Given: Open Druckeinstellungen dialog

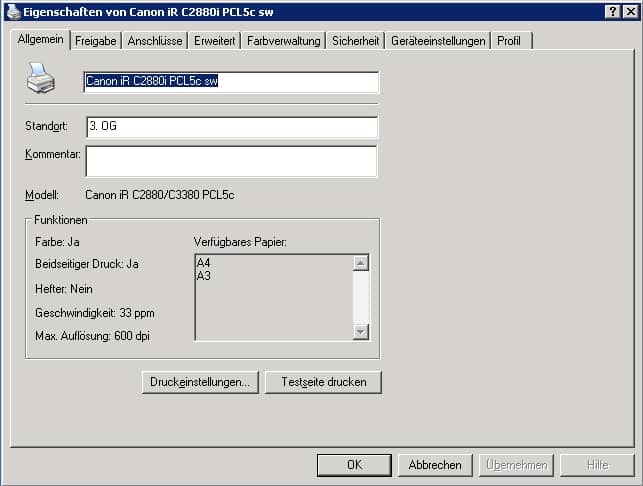Looking at the screenshot, I should (200, 382).
